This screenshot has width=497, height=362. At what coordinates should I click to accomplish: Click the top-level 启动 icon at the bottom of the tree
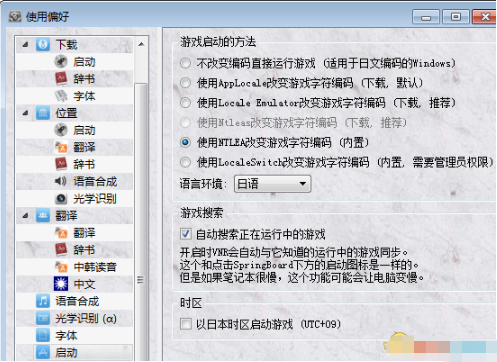pyautogui.click(x=43, y=353)
